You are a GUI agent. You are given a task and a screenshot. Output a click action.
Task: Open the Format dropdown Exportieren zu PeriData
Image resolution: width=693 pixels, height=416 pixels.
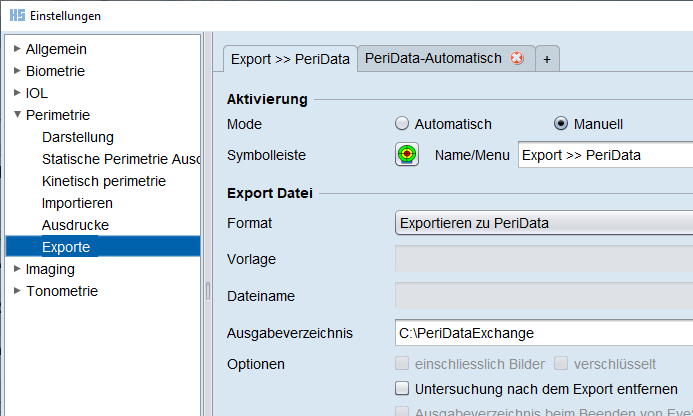point(544,223)
